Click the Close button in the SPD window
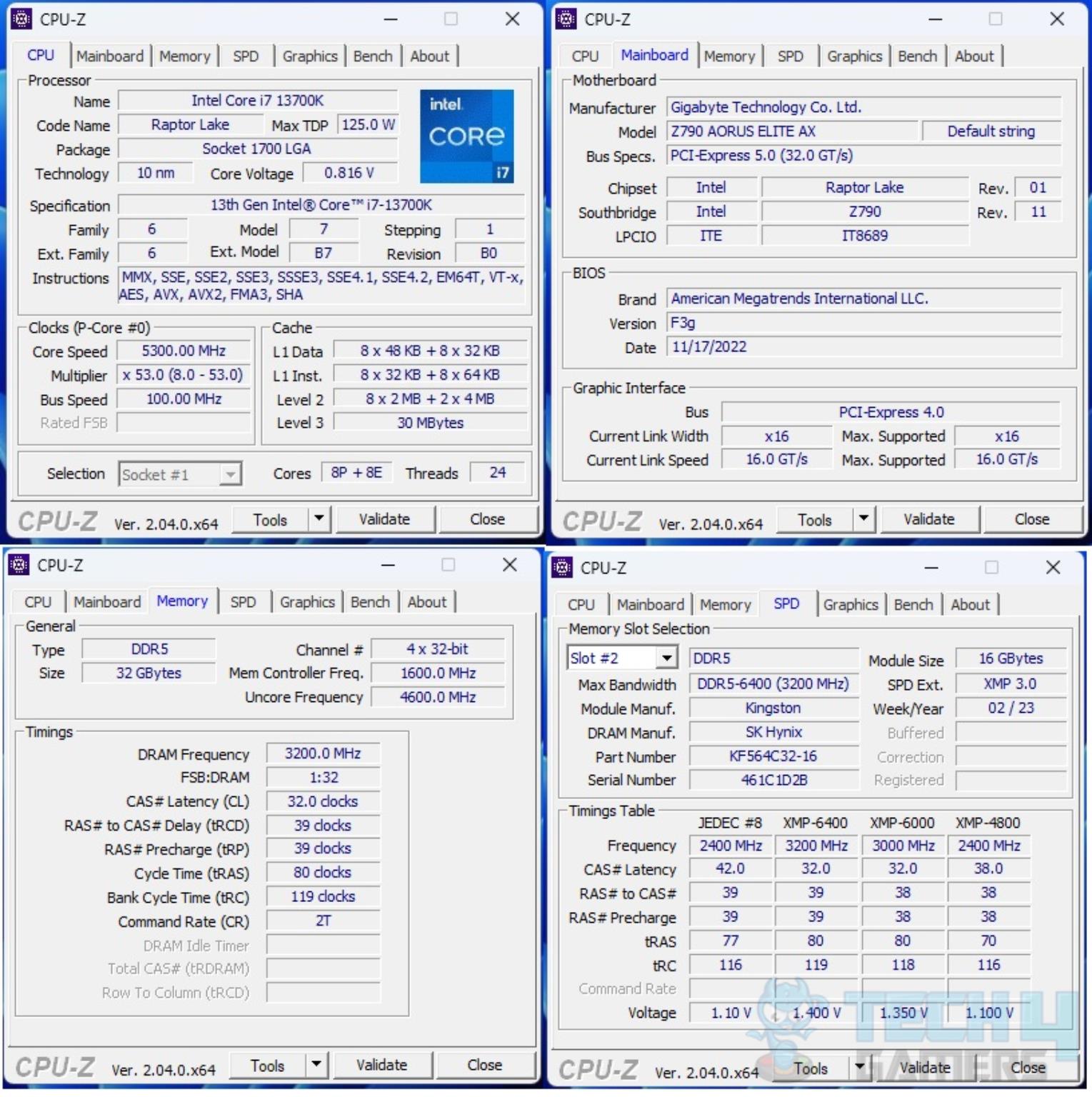1092x1097 pixels. 1028,1068
